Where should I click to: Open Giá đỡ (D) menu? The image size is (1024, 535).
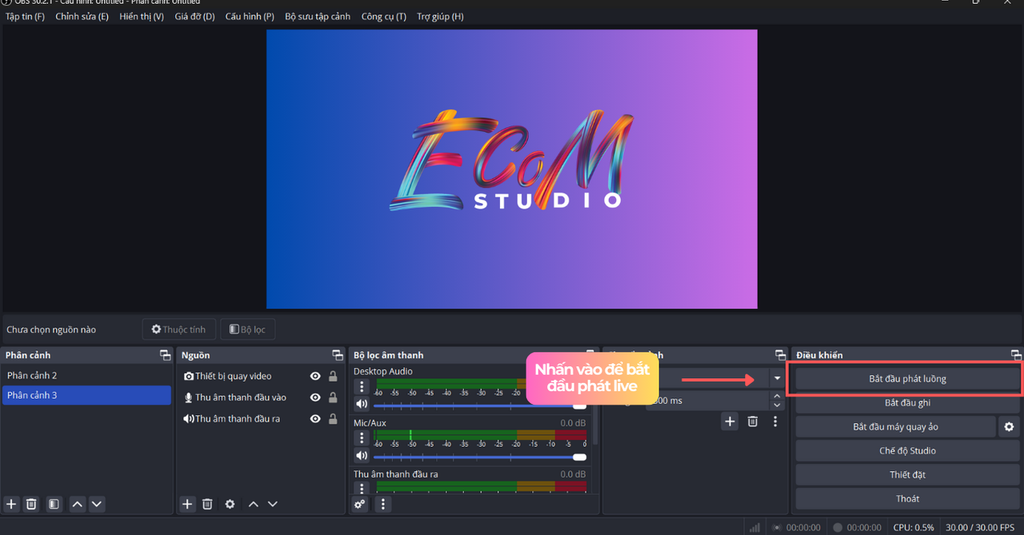coord(195,16)
